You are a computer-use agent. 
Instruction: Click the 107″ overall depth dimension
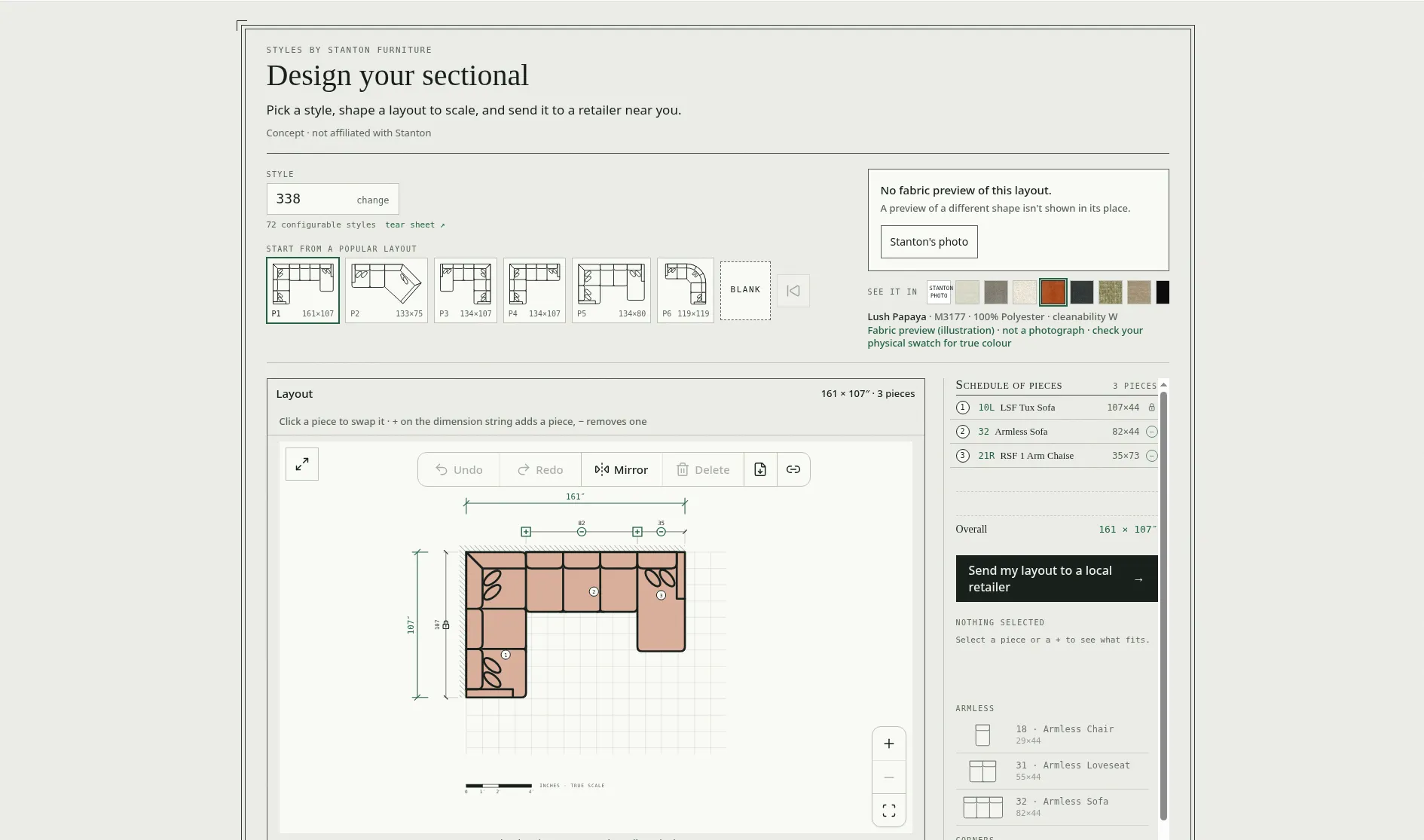pyautogui.click(x=411, y=625)
